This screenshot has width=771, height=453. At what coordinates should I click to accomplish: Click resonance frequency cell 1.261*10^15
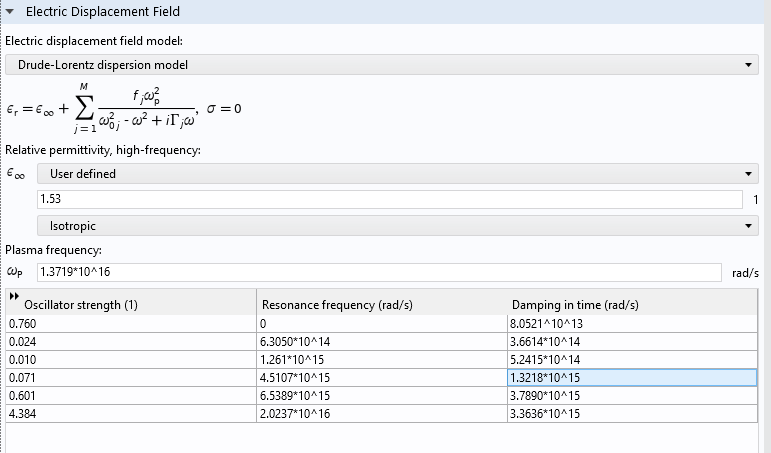[x=380, y=359]
